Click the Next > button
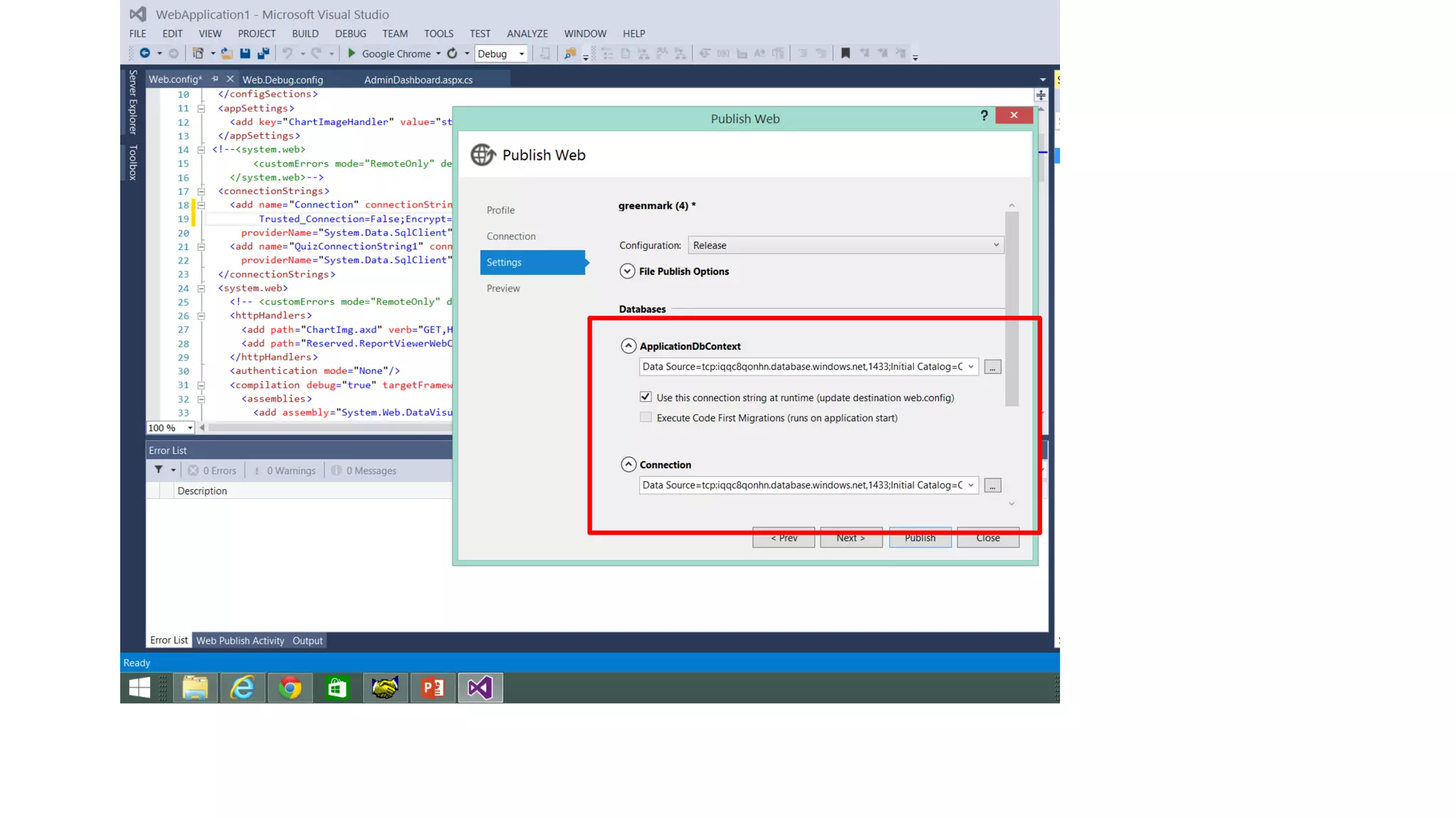The width and height of the screenshot is (1456, 819). (850, 538)
